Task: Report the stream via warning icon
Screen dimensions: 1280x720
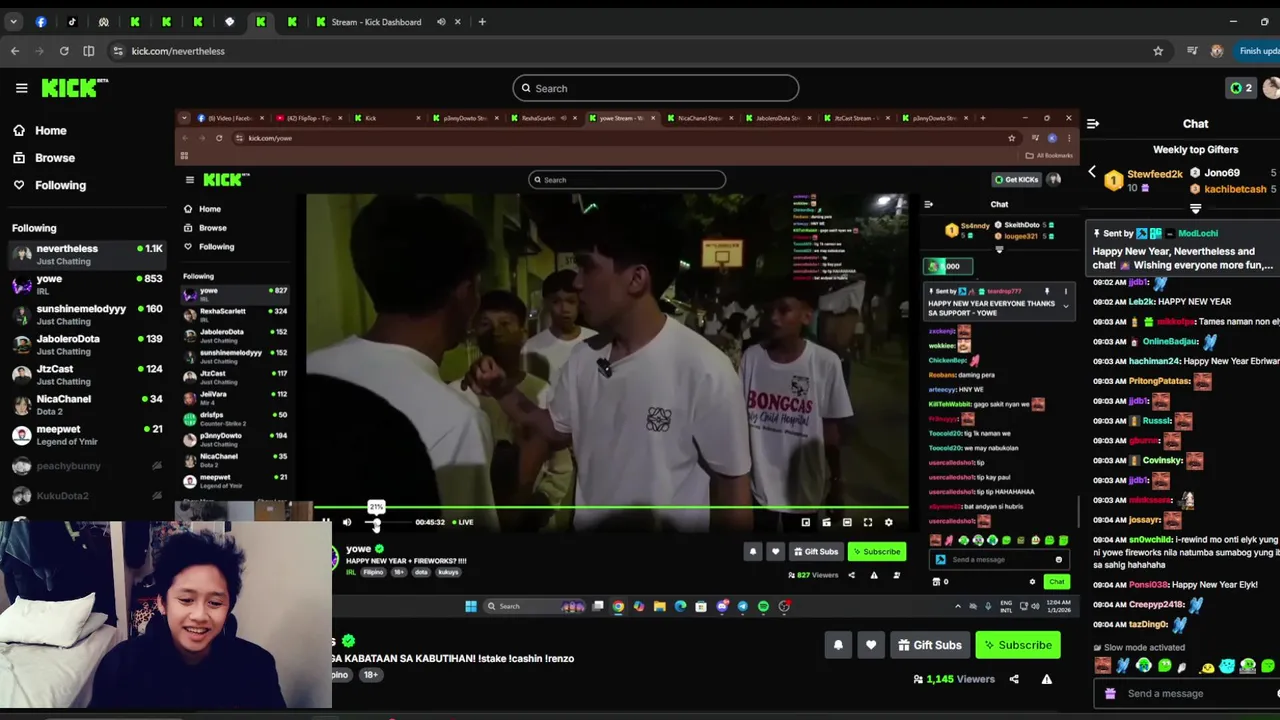Action: pos(1047,679)
